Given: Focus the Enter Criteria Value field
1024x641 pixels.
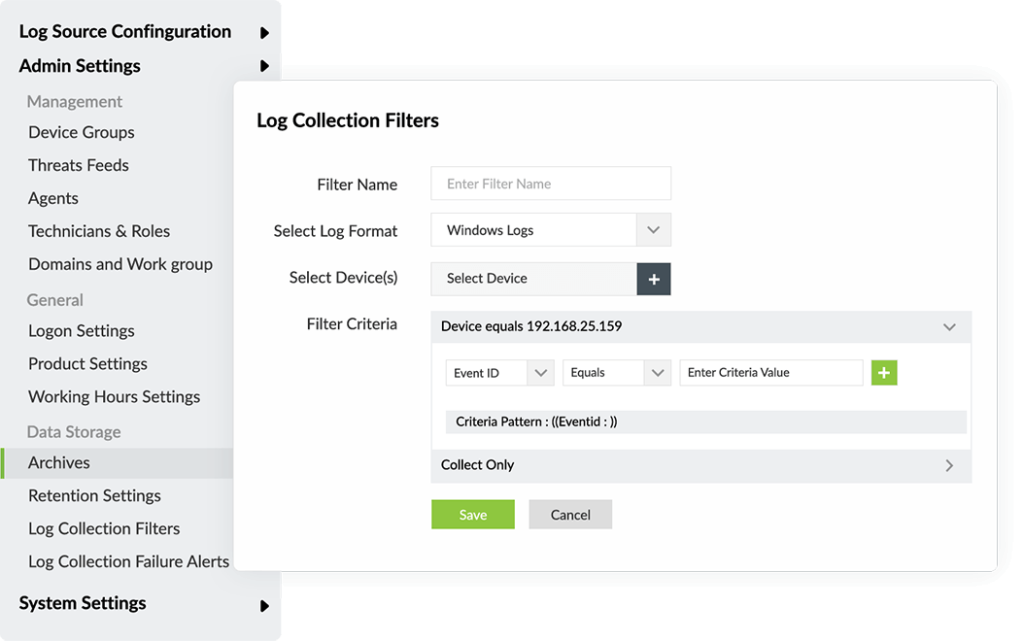Looking at the screenshot, I should (771, 373).
